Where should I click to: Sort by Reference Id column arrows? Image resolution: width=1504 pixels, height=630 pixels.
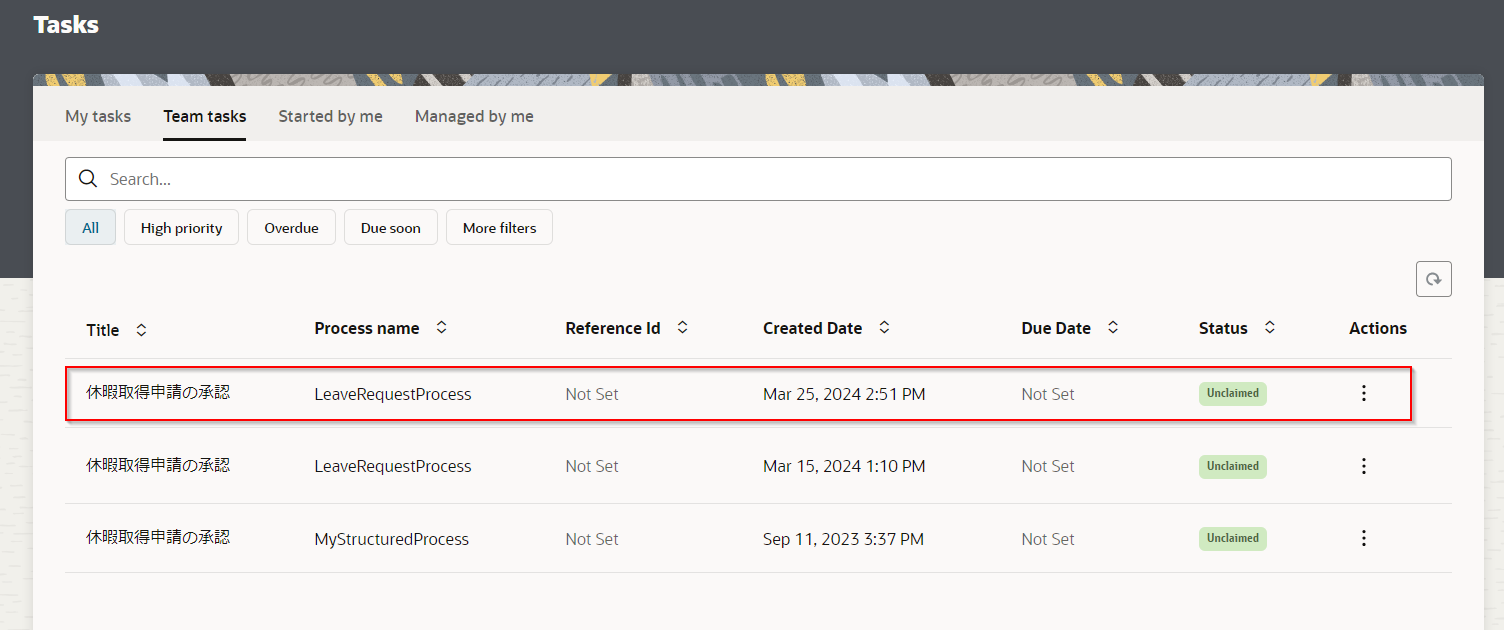pyautogui.click(x=682, y=328)
